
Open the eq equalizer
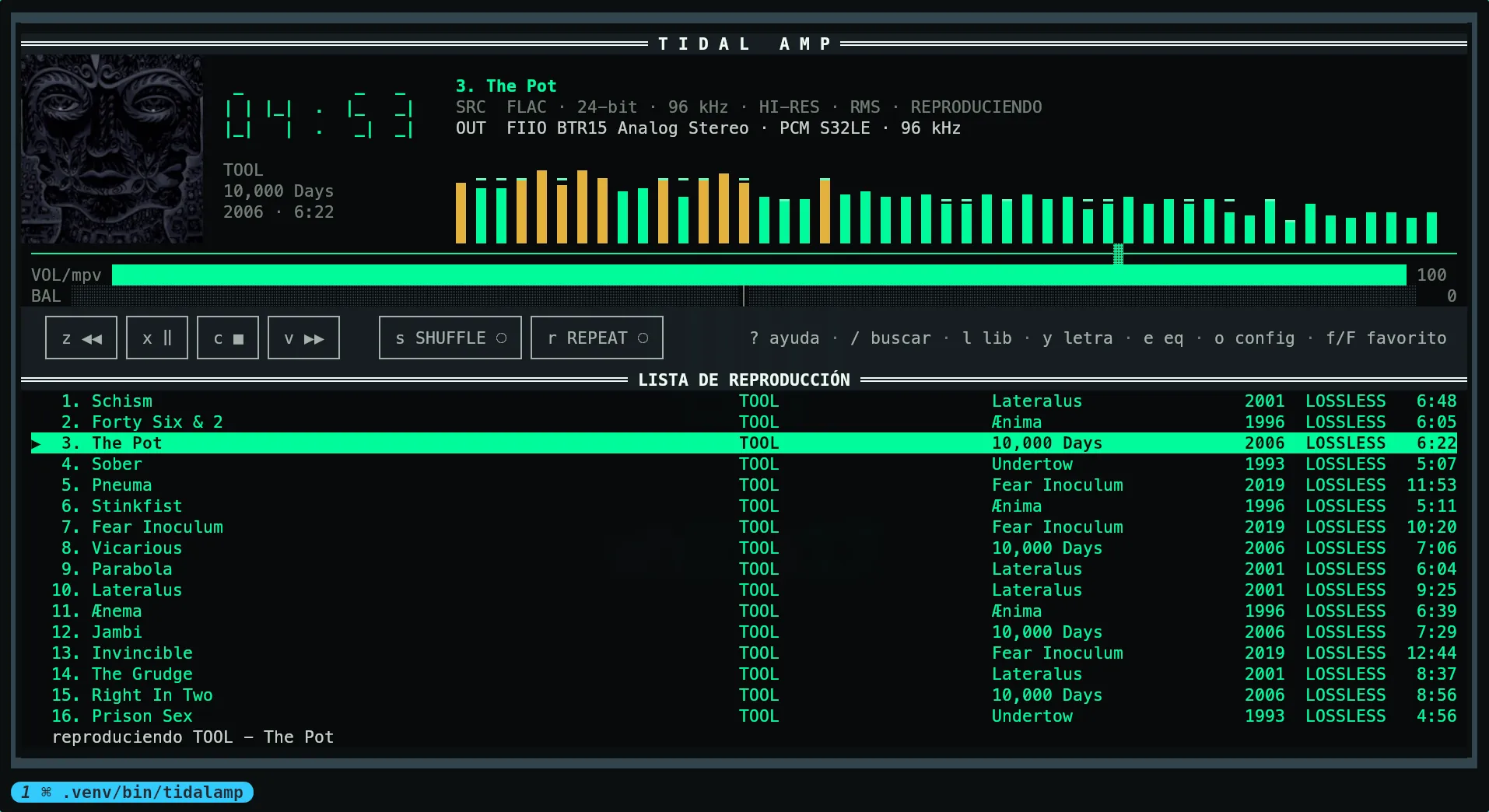tap(1164, 338)
